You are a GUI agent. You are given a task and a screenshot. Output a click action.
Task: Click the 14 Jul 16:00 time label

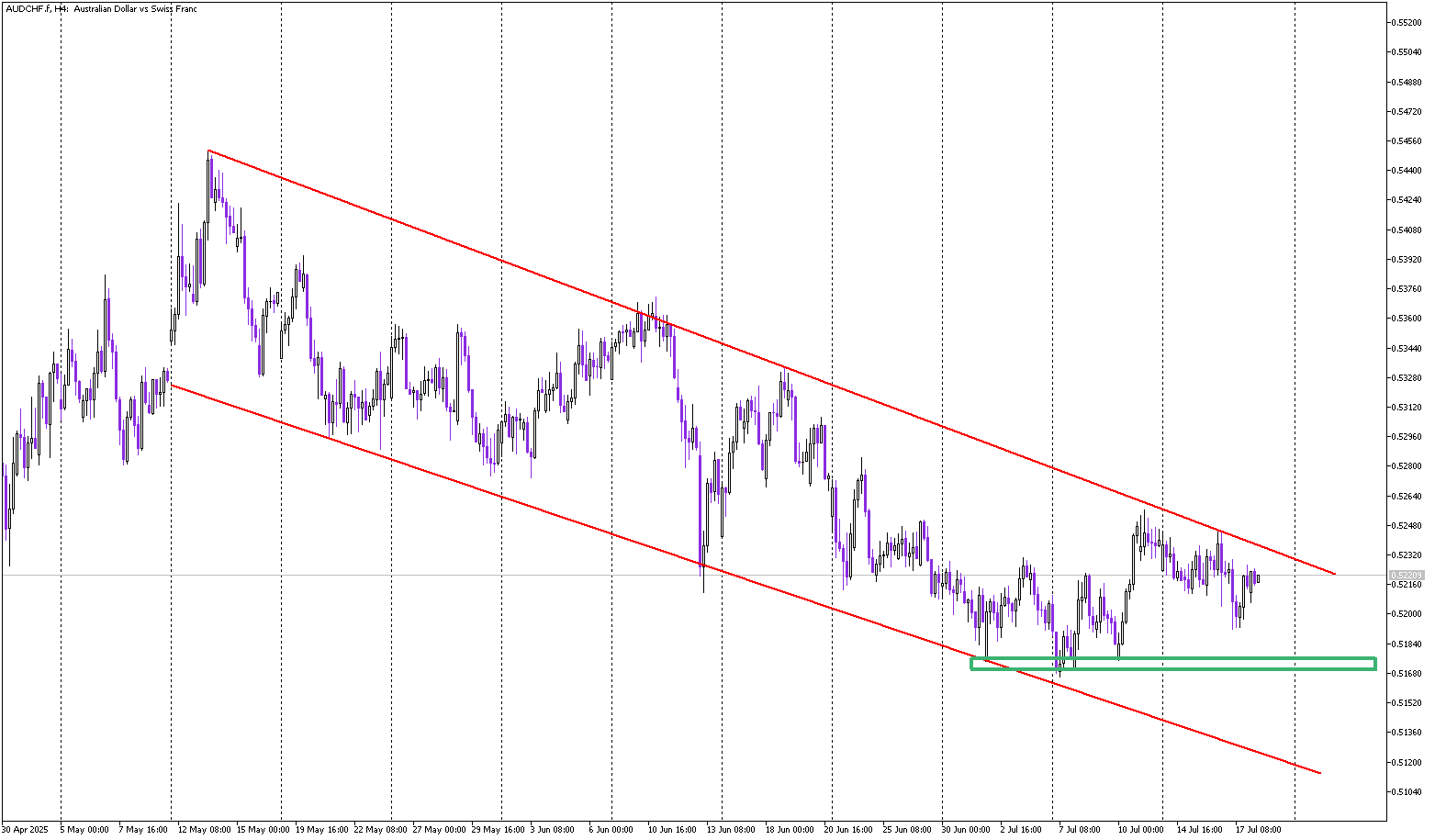click(x=1201, y=830)
